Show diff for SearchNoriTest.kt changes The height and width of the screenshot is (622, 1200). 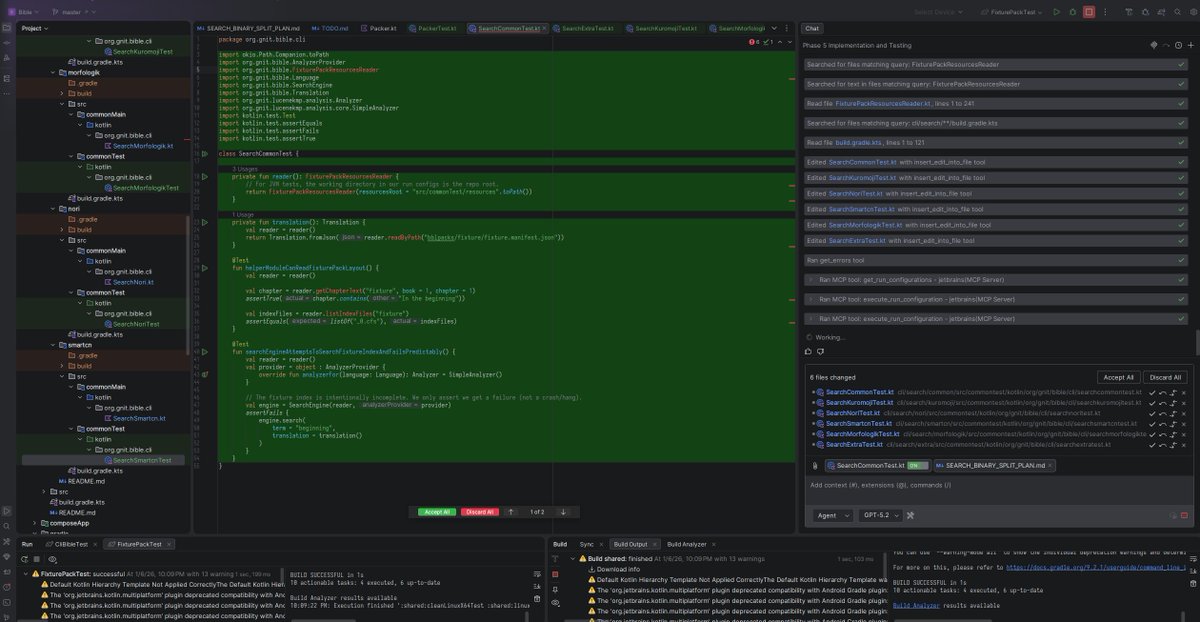(1173, 413)
